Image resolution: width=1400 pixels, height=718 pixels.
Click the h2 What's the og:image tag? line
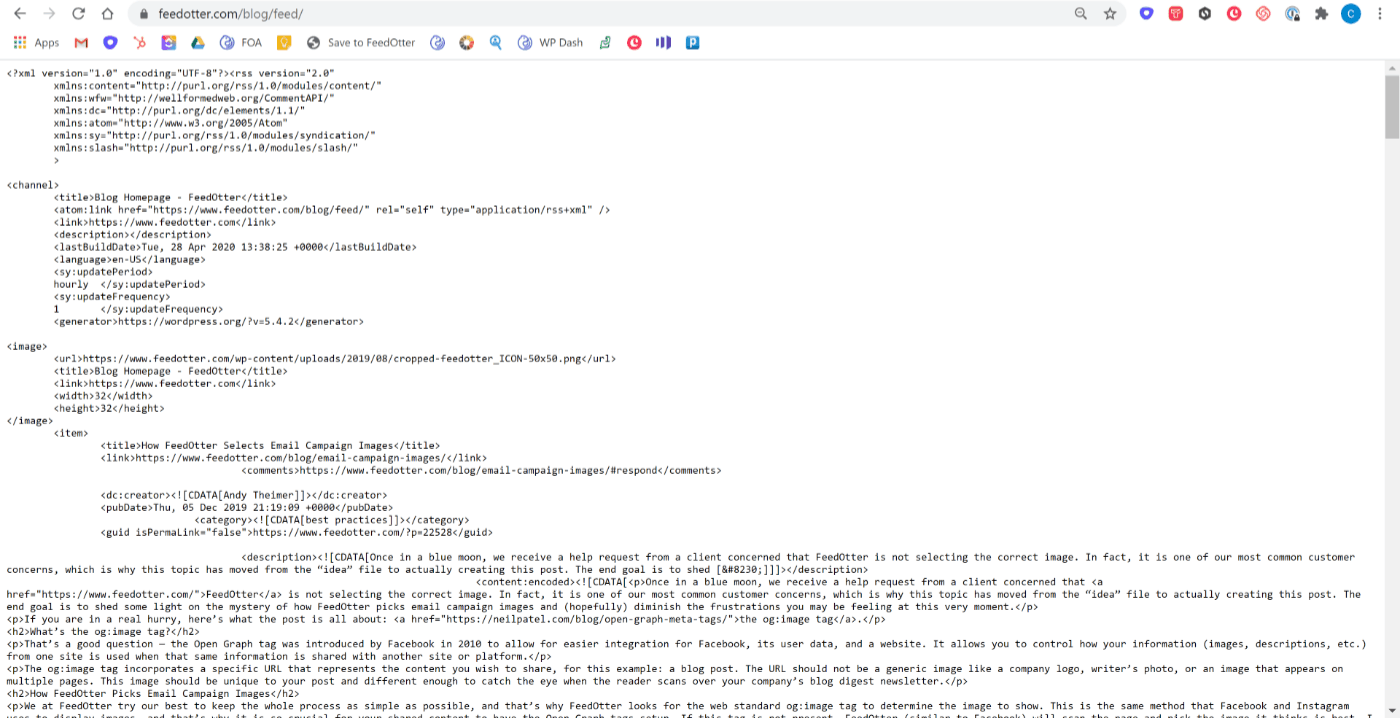(103, 632)
